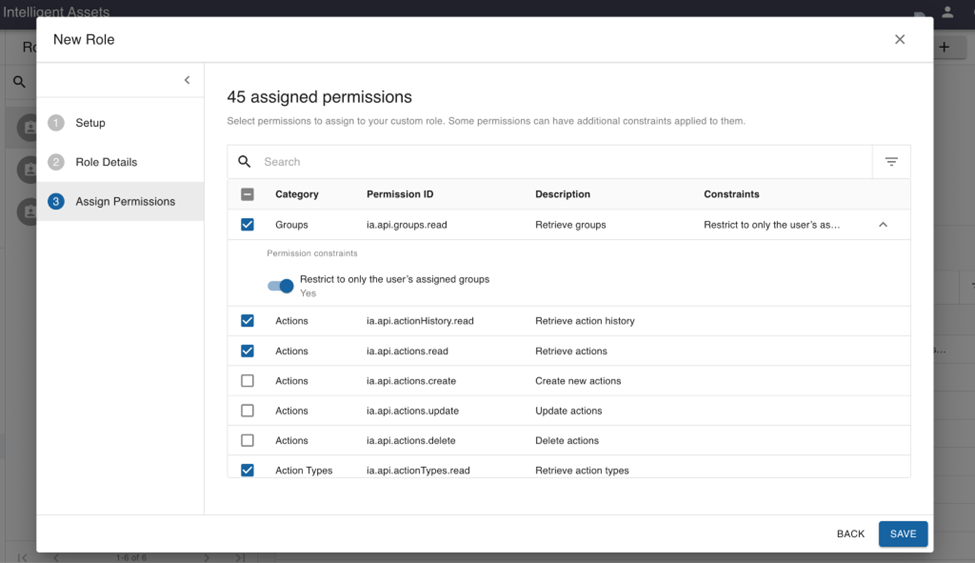
Task: Check the Delete actions permission box
Action: (x=247, y=440)
